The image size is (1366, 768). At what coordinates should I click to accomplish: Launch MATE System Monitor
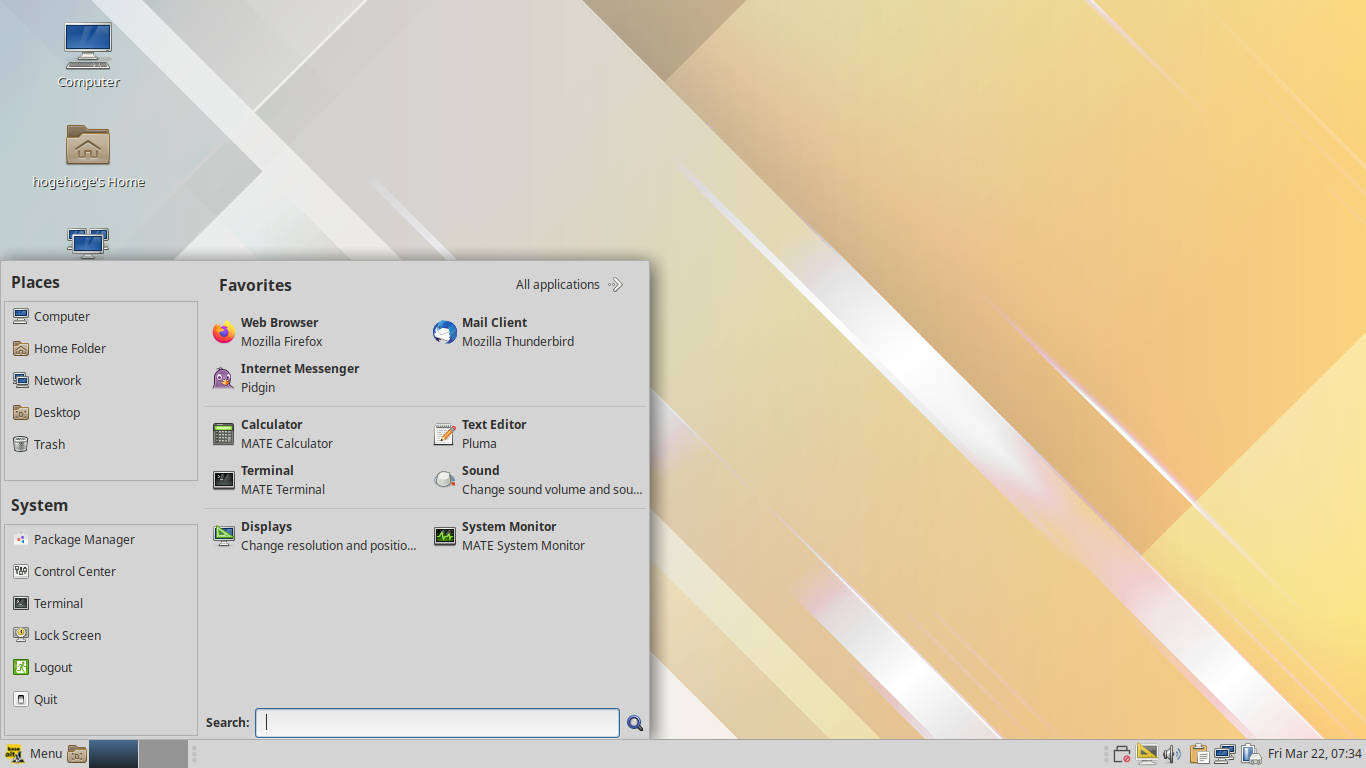point(537,536)
